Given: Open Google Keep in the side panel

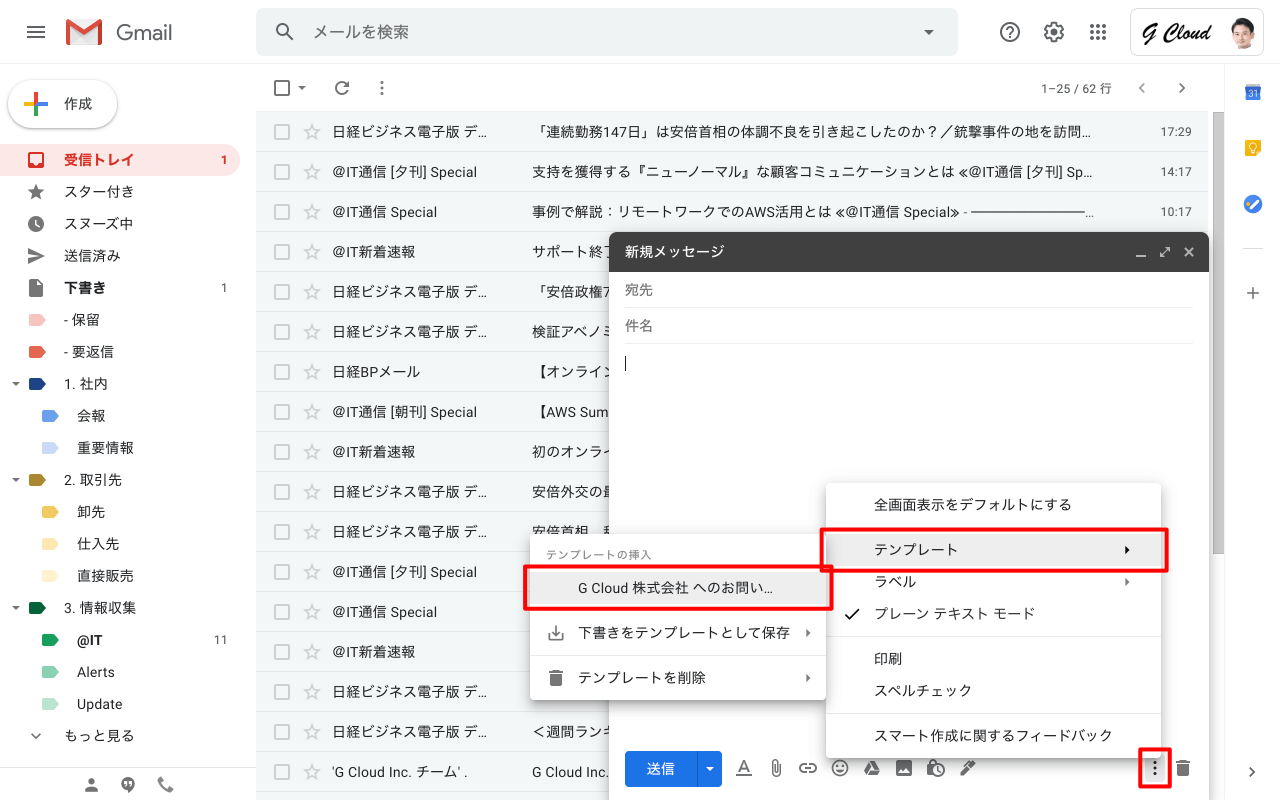Looking at the screenshot, I should point(1252,148).
